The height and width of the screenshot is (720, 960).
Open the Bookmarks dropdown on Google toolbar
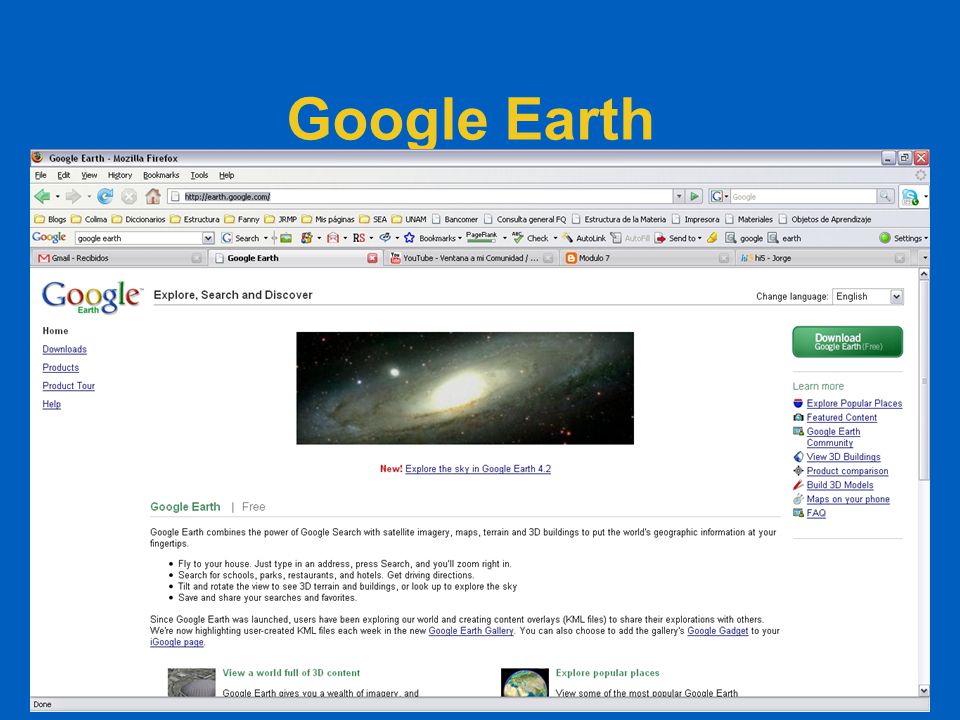click(460, 238)
